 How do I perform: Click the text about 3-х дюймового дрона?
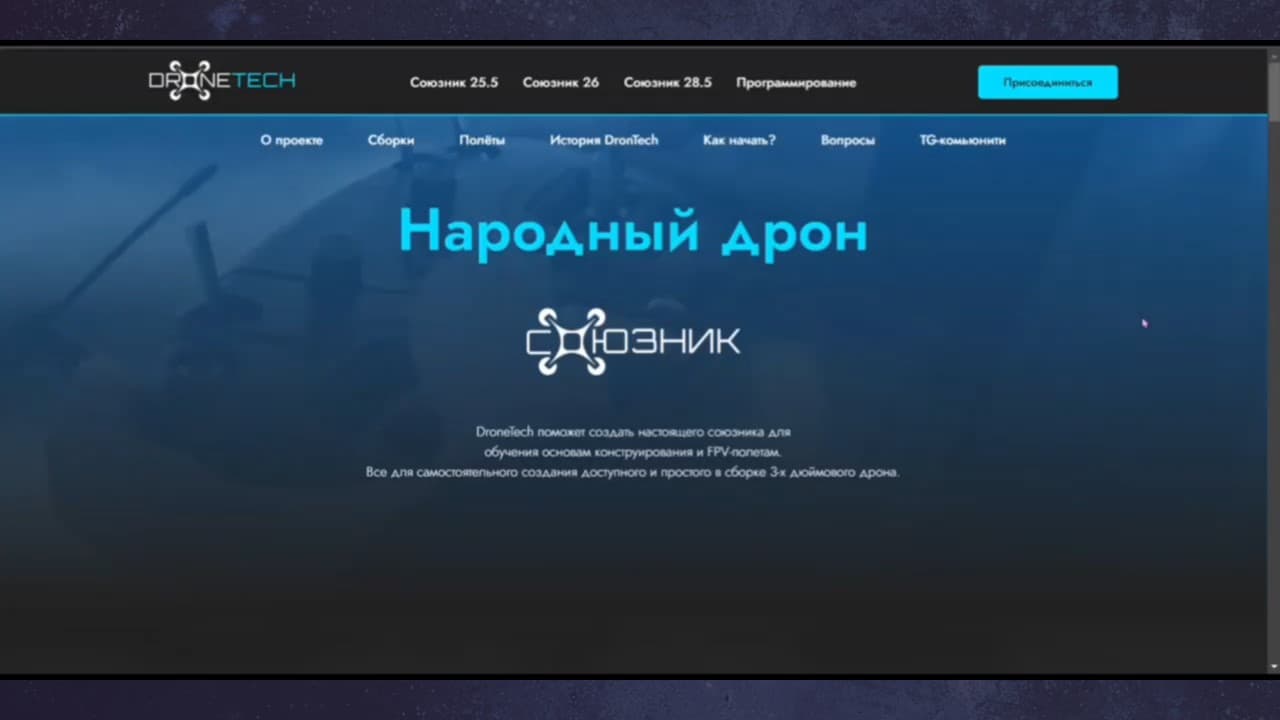(633, 472)
